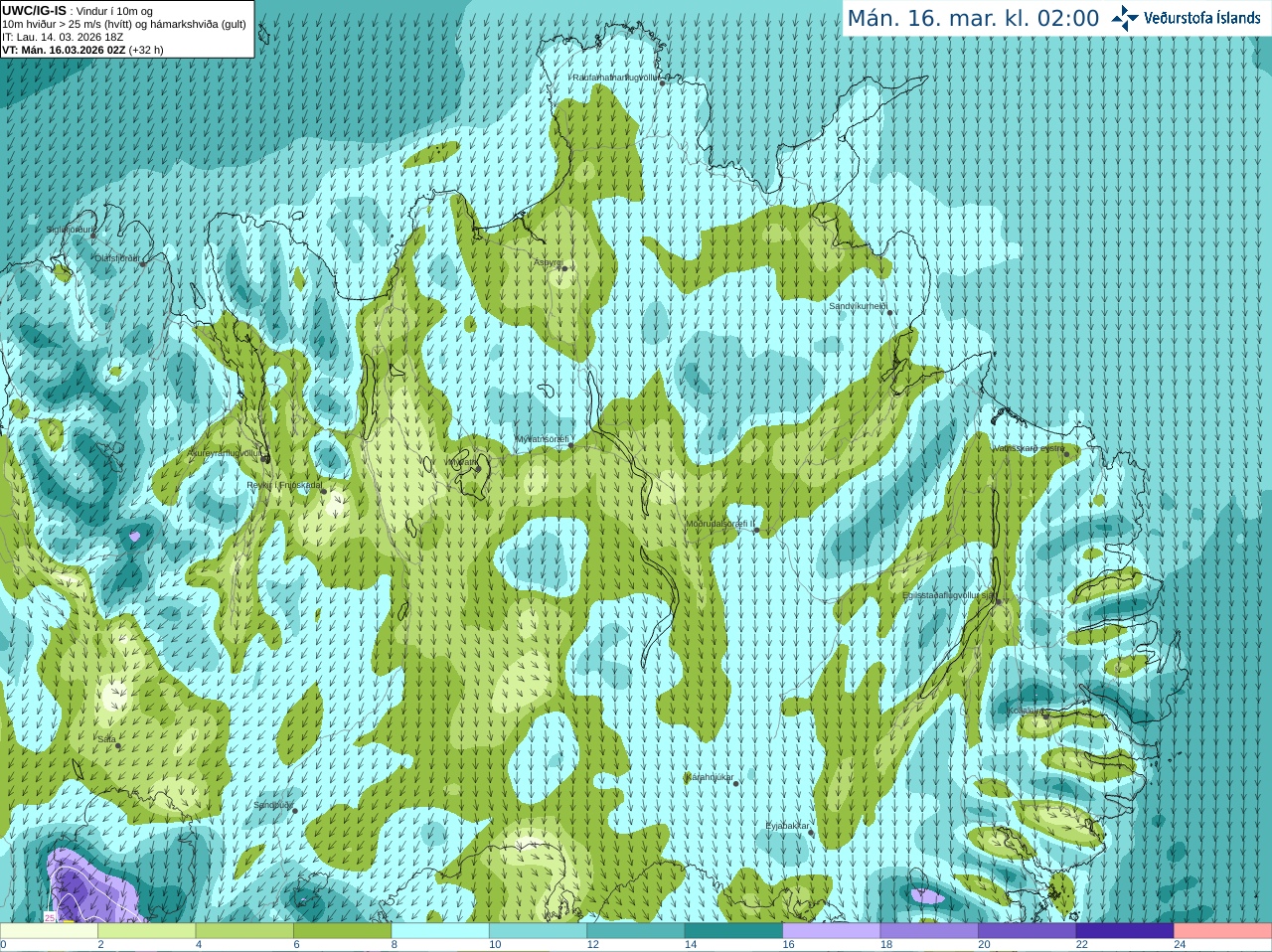The width and height of the screenshot is (1272, 952).
Task: Click the 'UWC/IG-IS : Vindur í 10m og' title line
Action: 77,11
